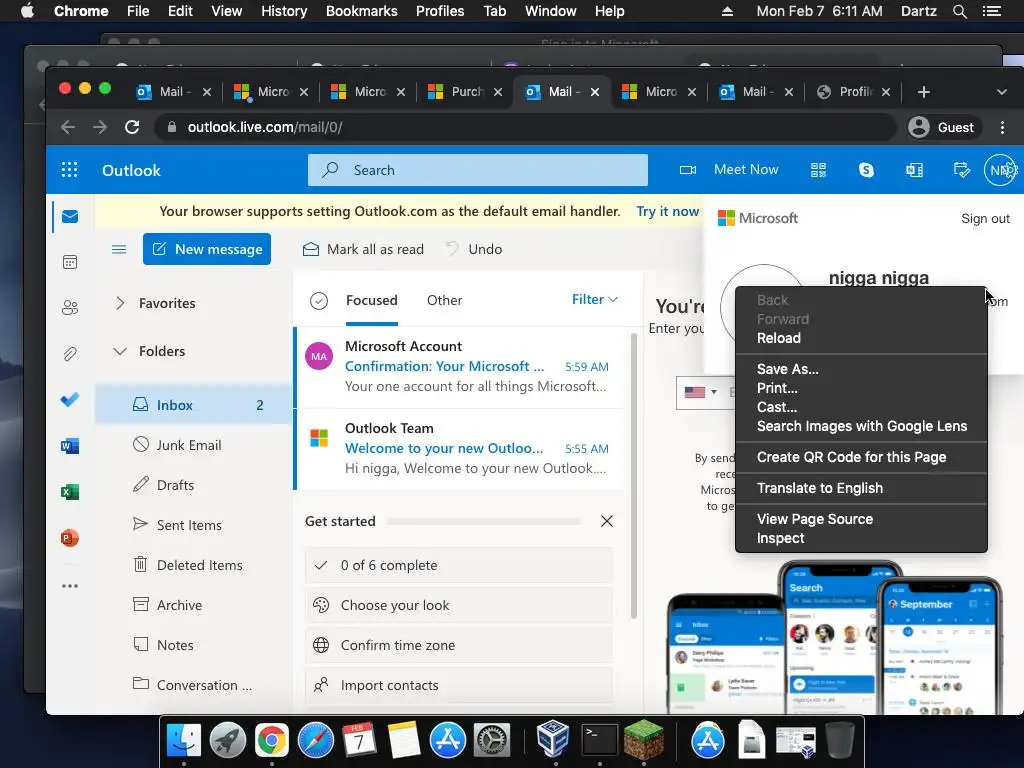Screen dimensions: 1024x768
Task: Open Skype from Outlook header
Action: click(866, 170)
